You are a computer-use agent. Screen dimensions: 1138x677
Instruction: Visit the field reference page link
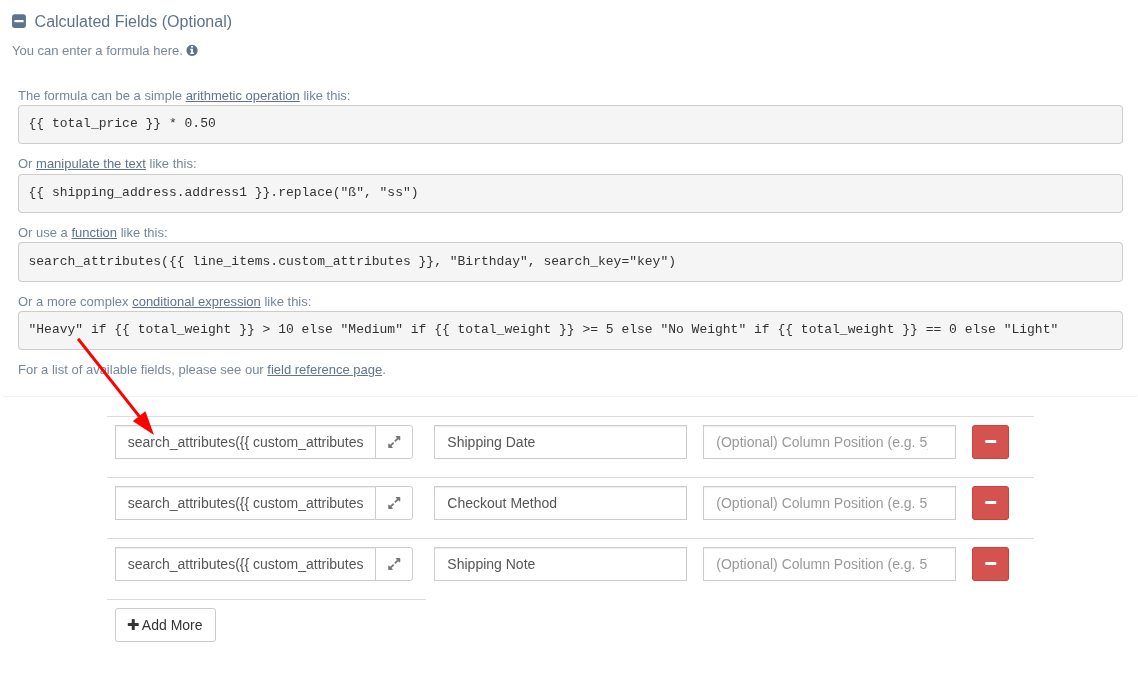point(324,370)
